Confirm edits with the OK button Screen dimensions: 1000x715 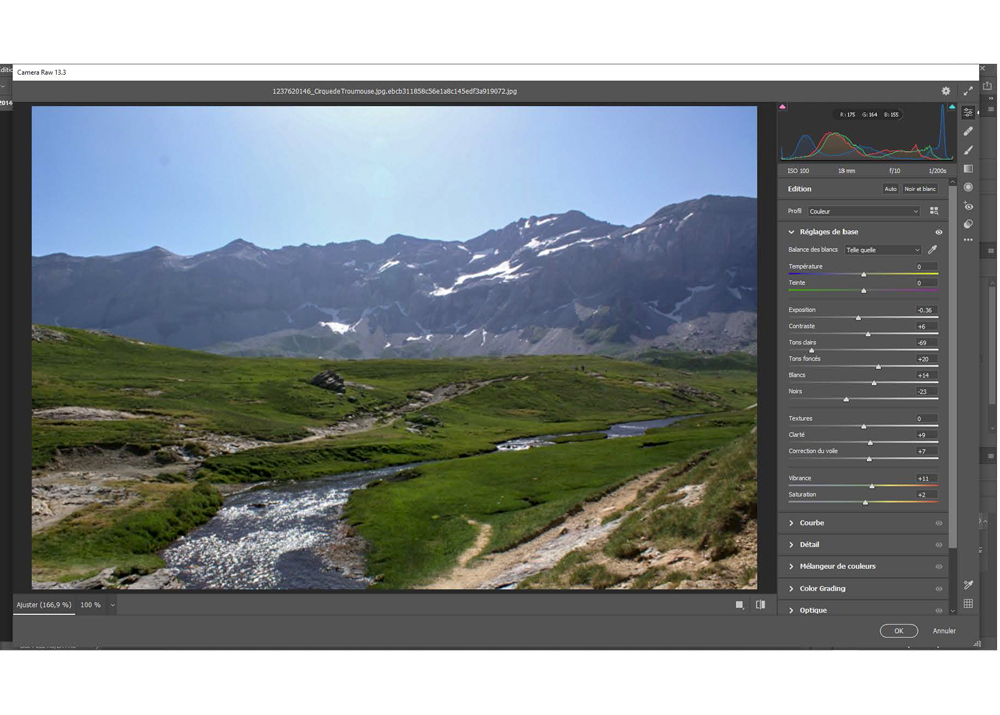898,631
